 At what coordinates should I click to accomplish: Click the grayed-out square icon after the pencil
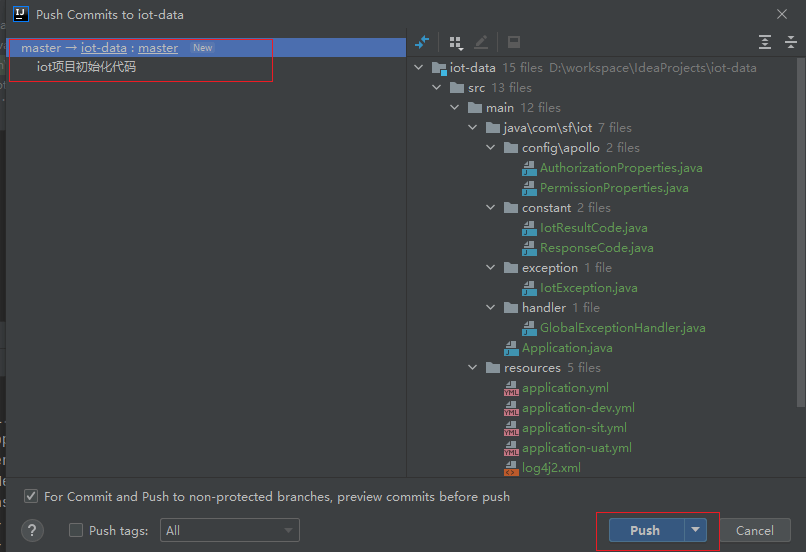click(x=514, y=42)
